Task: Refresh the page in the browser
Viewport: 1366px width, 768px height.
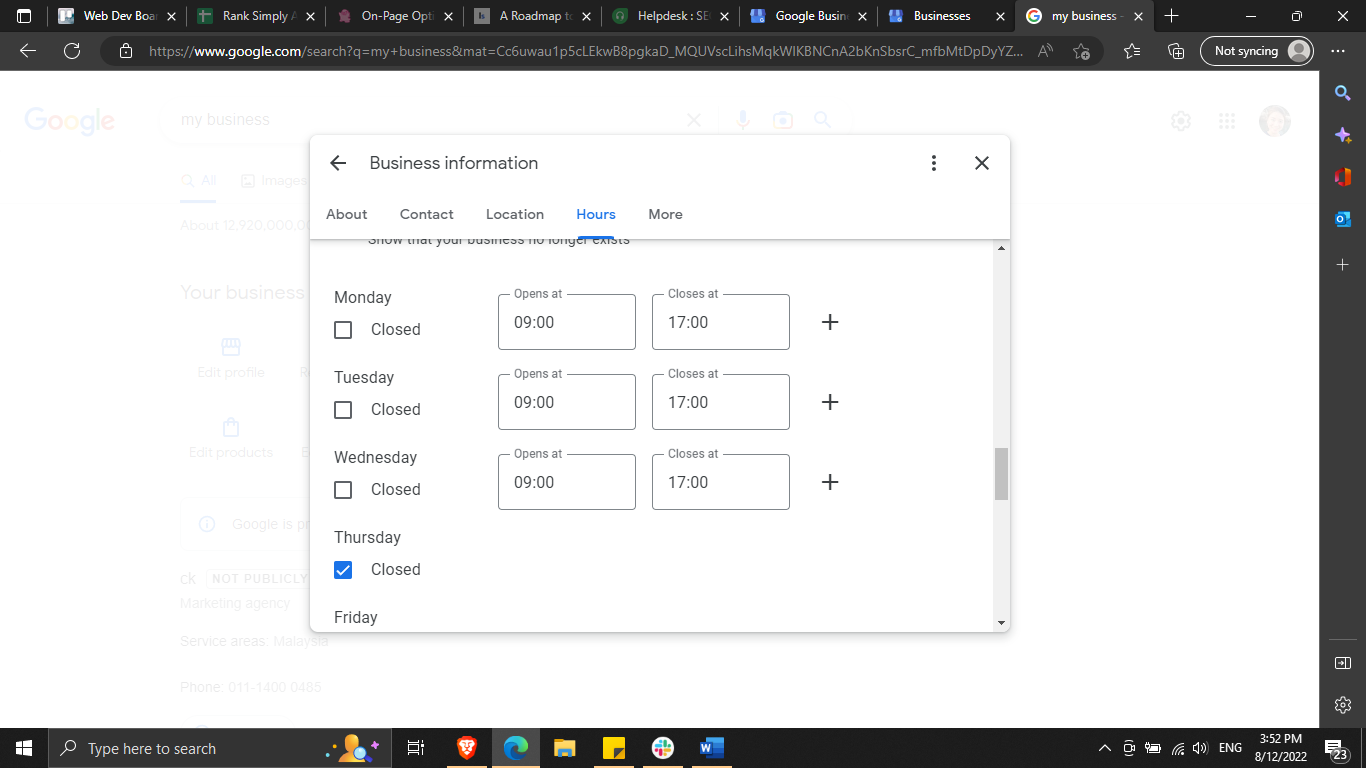Action: click(71, 51)
